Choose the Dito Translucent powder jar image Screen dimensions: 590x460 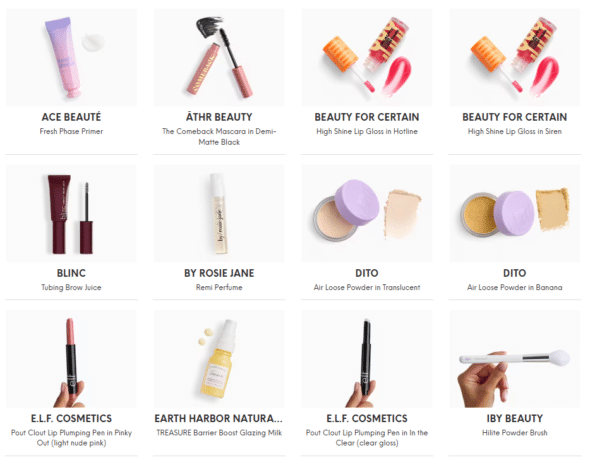pyautogui.click(x=367, y=213)
